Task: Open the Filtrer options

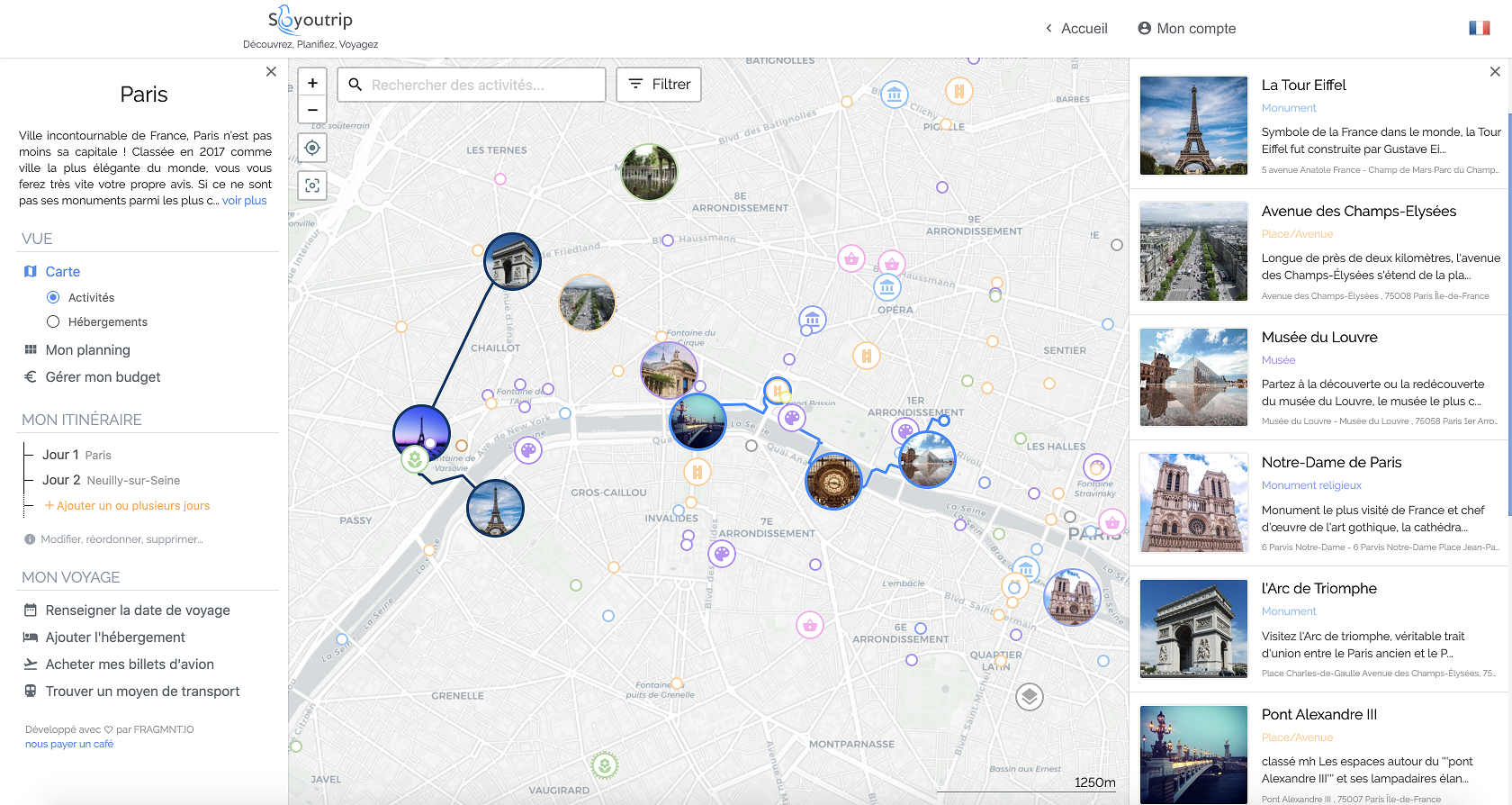Action: (659, 85)
